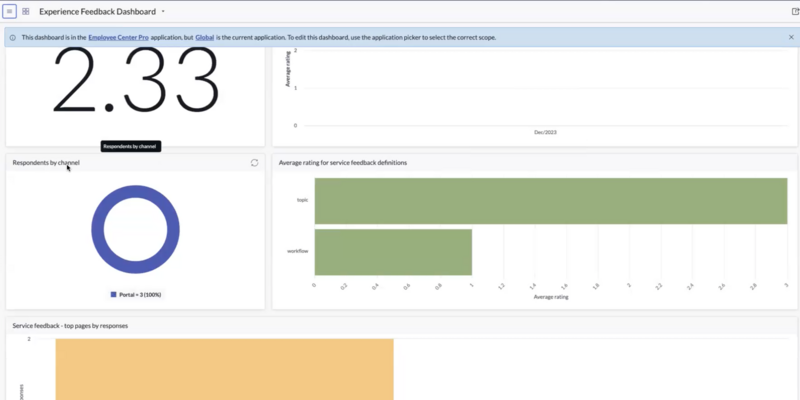
Task: Toggle the Portal = 3 (100%) legend item
Action: coord(136,294)
